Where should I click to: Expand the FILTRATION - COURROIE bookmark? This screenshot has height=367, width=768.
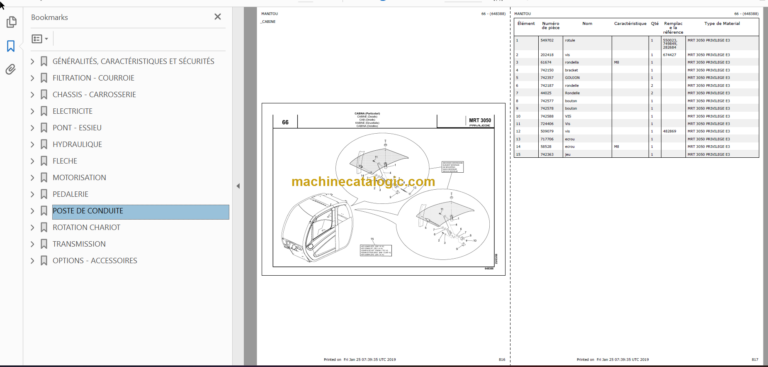click(x=33, y=78)
